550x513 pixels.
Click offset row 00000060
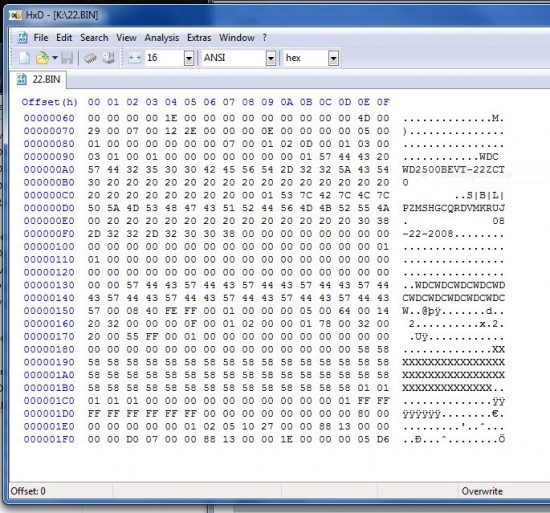pyautogui.click(x=49, y=118)
